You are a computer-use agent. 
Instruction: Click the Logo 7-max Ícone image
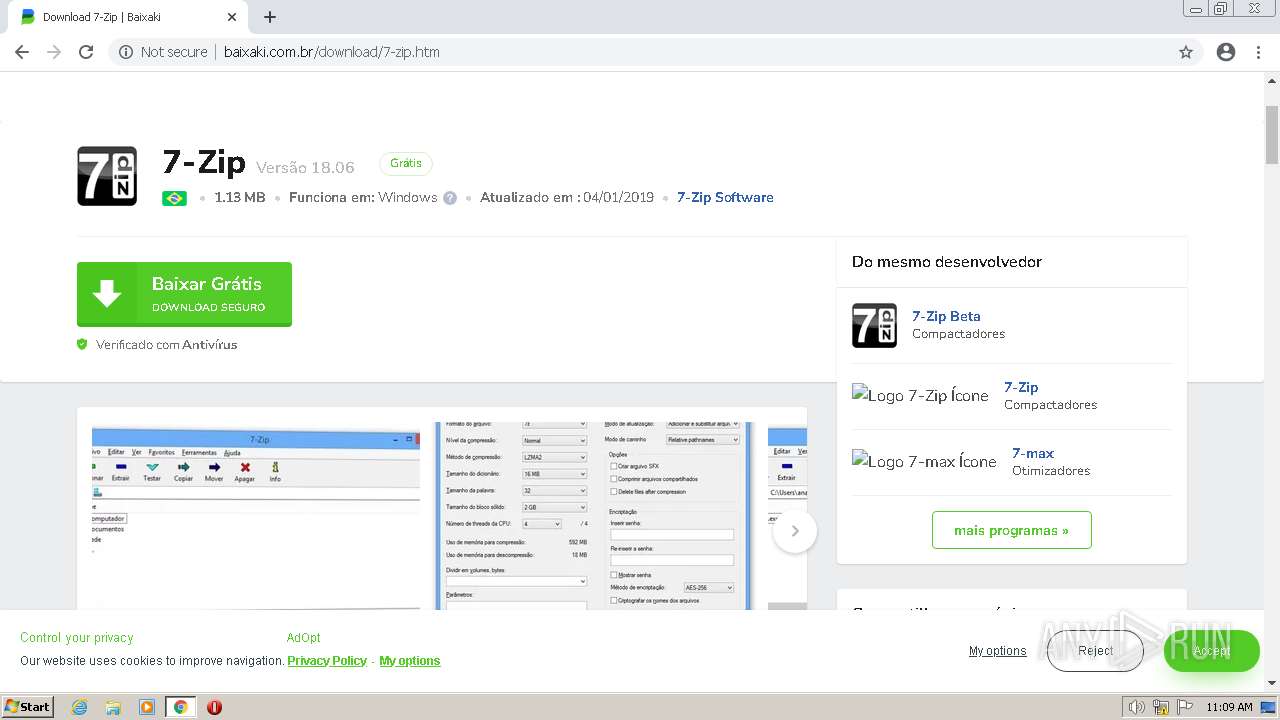[924, 461]
